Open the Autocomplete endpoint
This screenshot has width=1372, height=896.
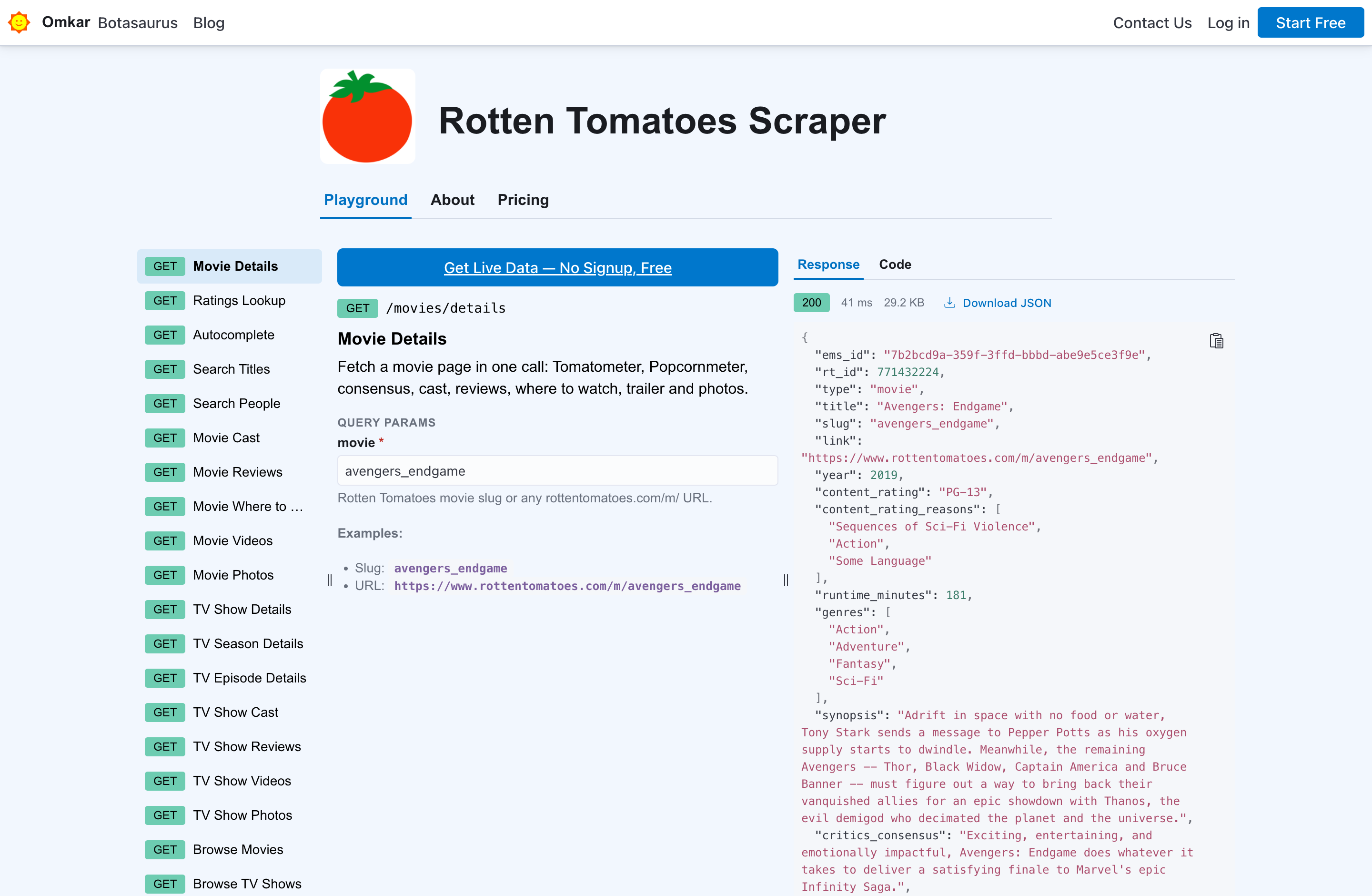coord(230,335)
